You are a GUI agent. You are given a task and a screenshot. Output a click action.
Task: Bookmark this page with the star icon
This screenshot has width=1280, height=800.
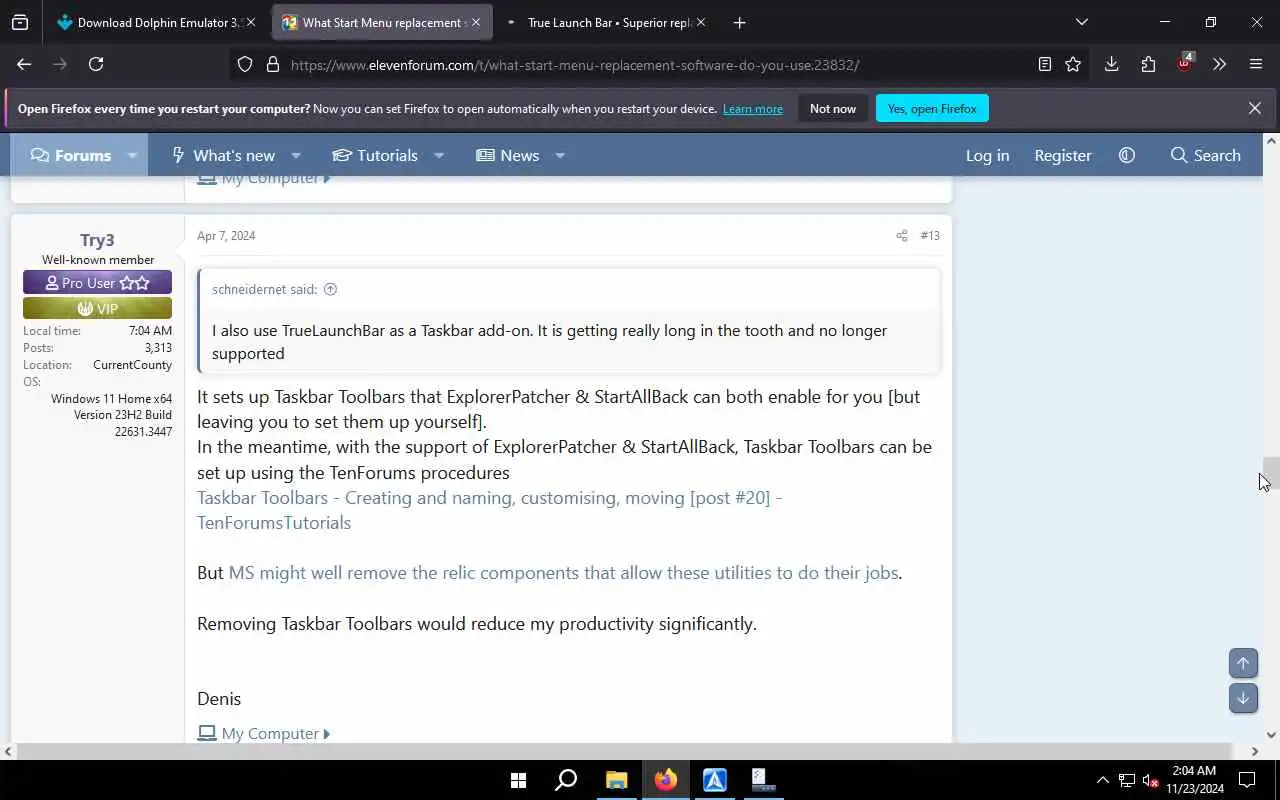coord(1073,64)
